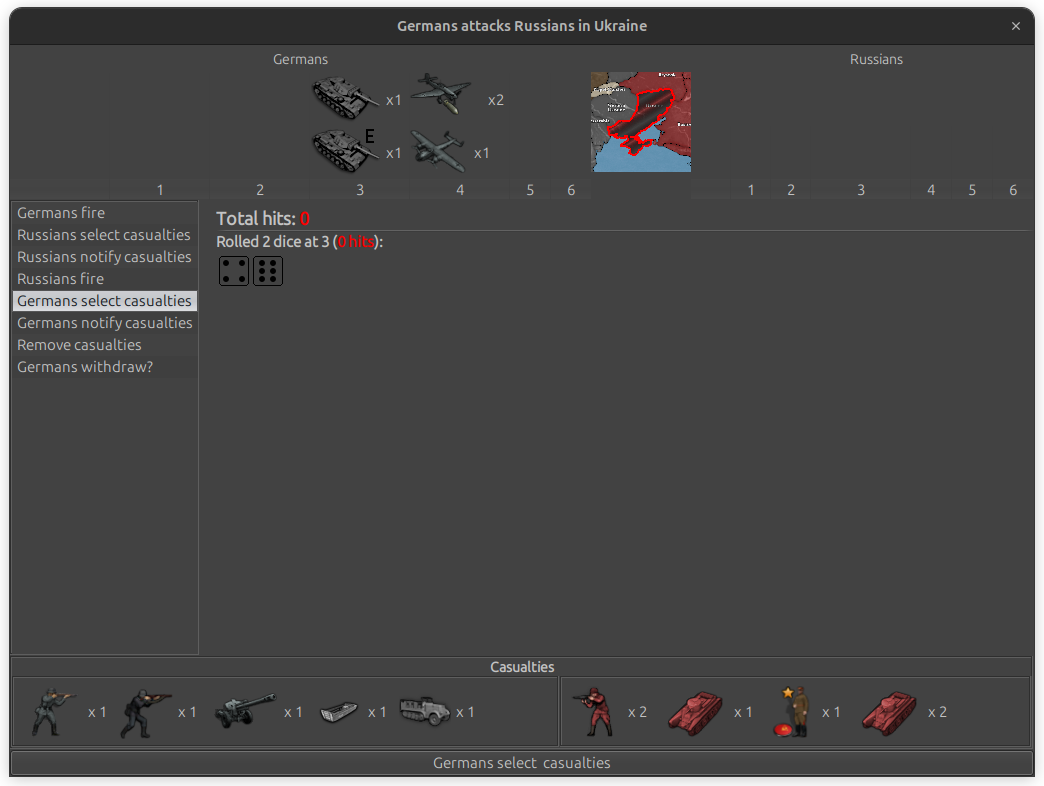Select the German transport boat casualty
1044x786 pixels.
click(x=340, y=712)
